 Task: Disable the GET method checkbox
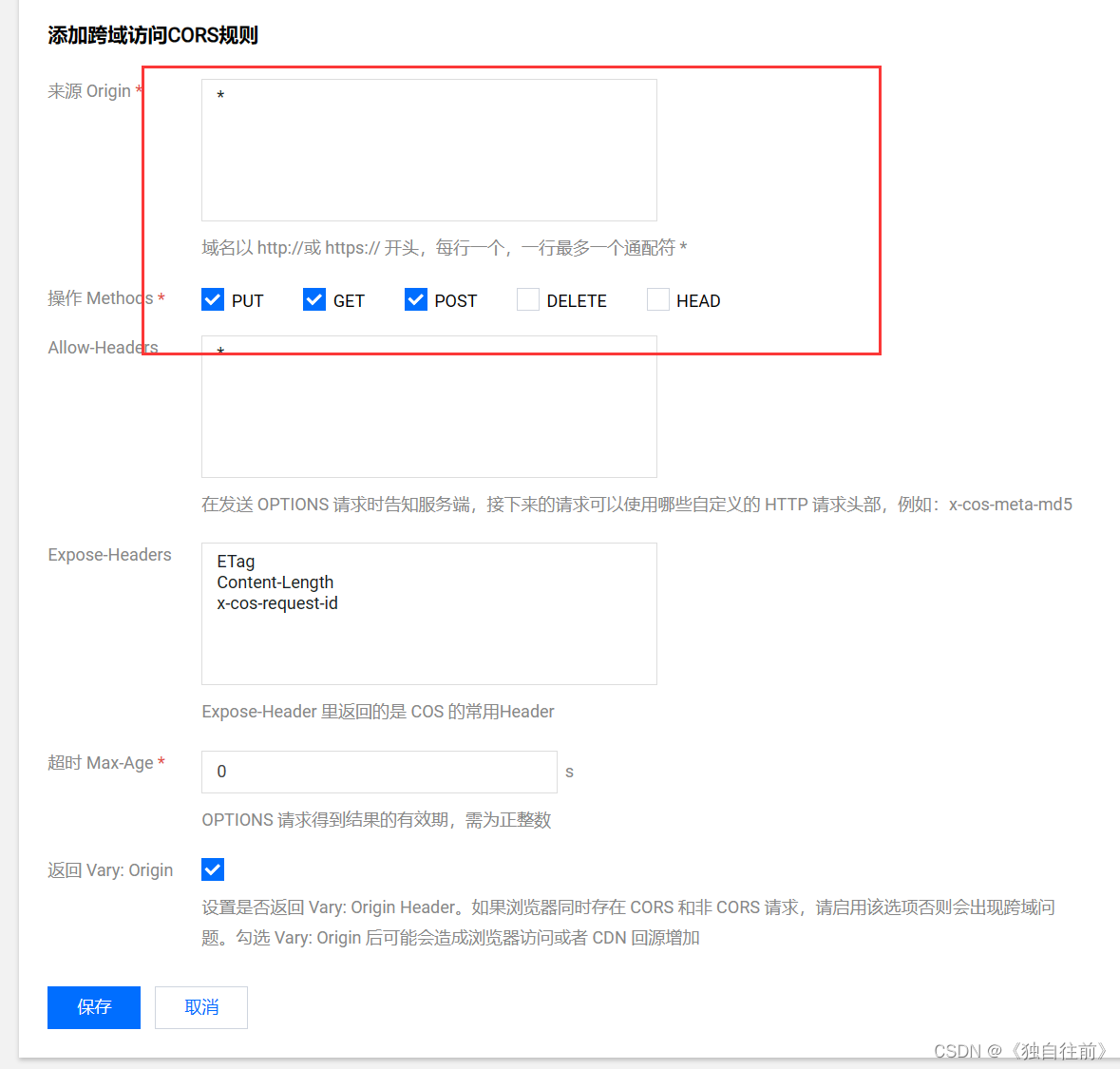[x=314, y=299]
